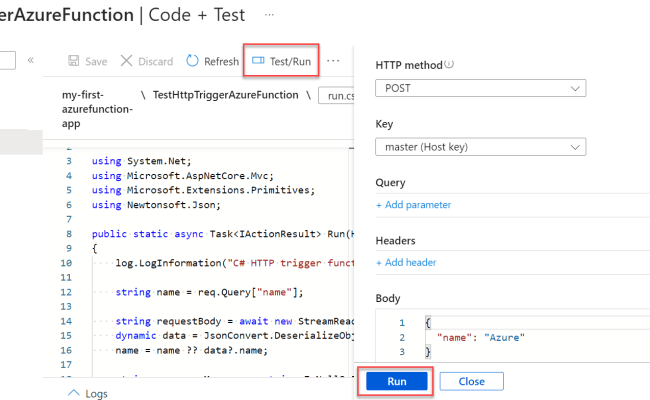Click line number 7 in the editor
The height and width of the screenshot is (400, 650).
click(69, 219)
